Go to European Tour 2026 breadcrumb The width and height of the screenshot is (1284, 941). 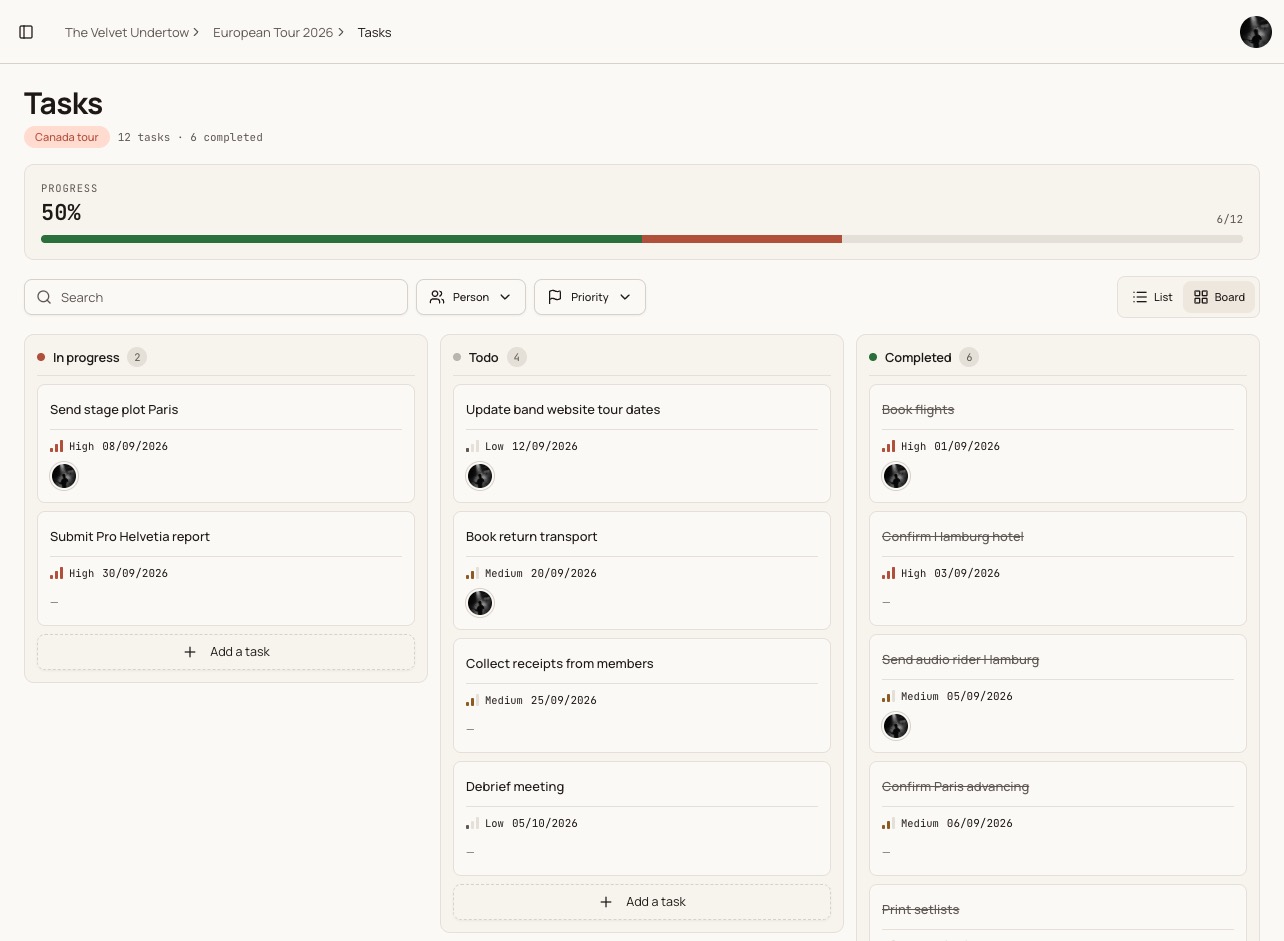click(273, 32)
